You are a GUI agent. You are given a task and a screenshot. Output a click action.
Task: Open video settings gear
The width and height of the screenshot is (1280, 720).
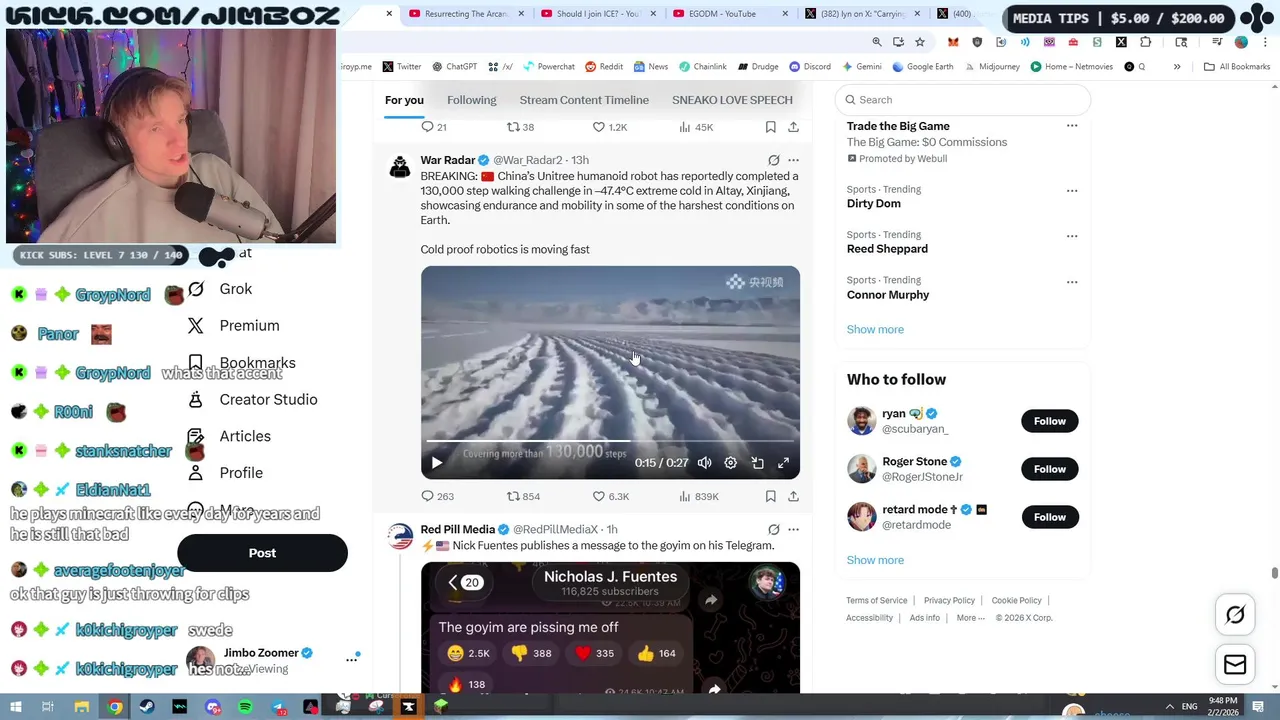click(x=731, y=463)
